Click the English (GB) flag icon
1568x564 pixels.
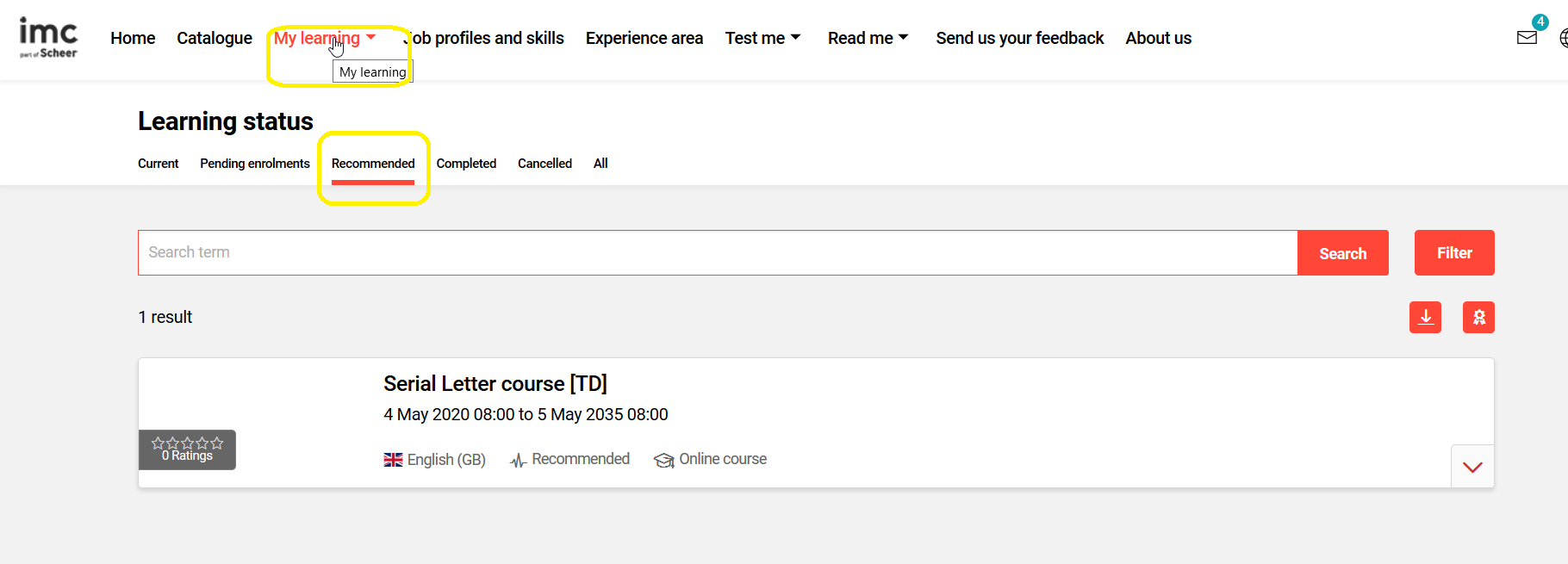pos(393,459)
